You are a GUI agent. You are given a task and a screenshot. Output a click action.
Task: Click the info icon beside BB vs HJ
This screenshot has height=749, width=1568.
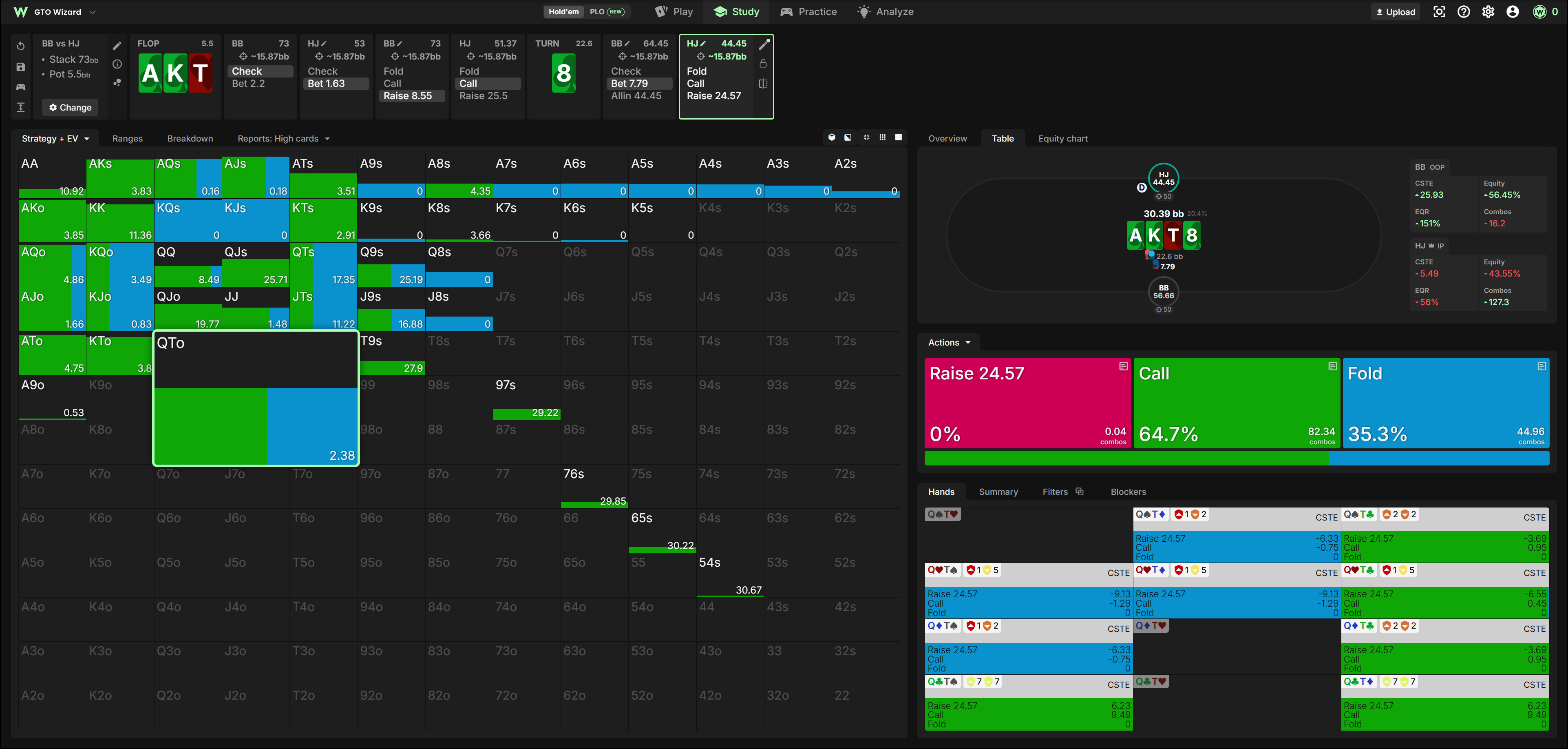pos(117,64)
